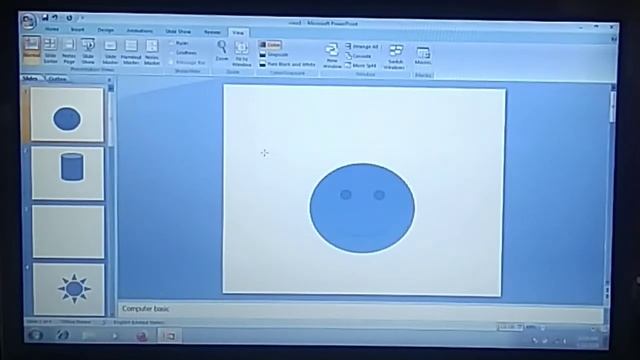
Task: Start Slide Show from the View ribbon
Action: [88, 51]
